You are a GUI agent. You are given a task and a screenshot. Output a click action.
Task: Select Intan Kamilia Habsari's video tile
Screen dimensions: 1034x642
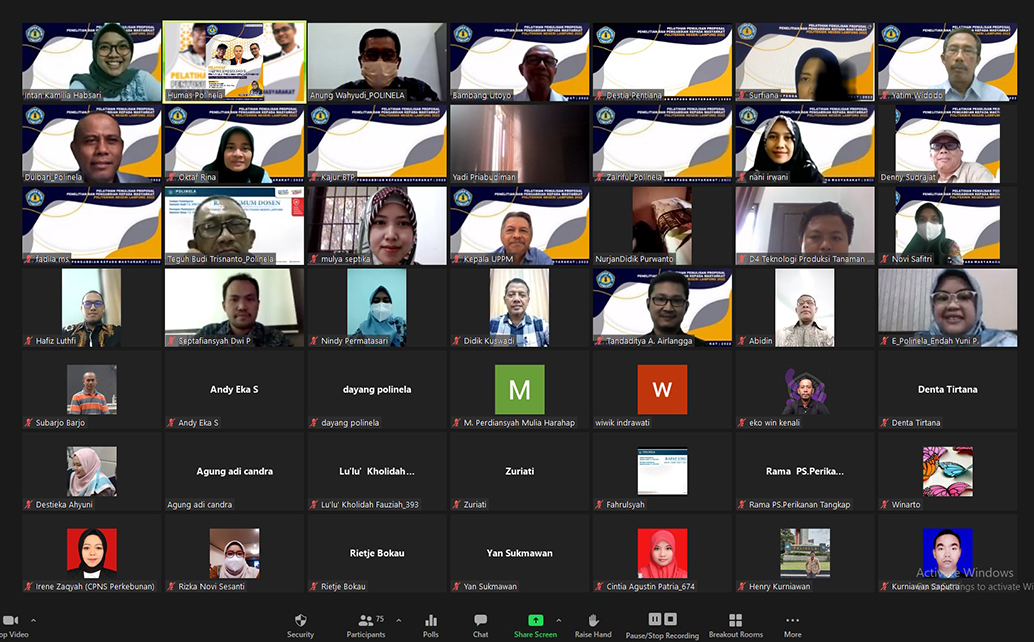pyautogui.click(x=92, y=61)
